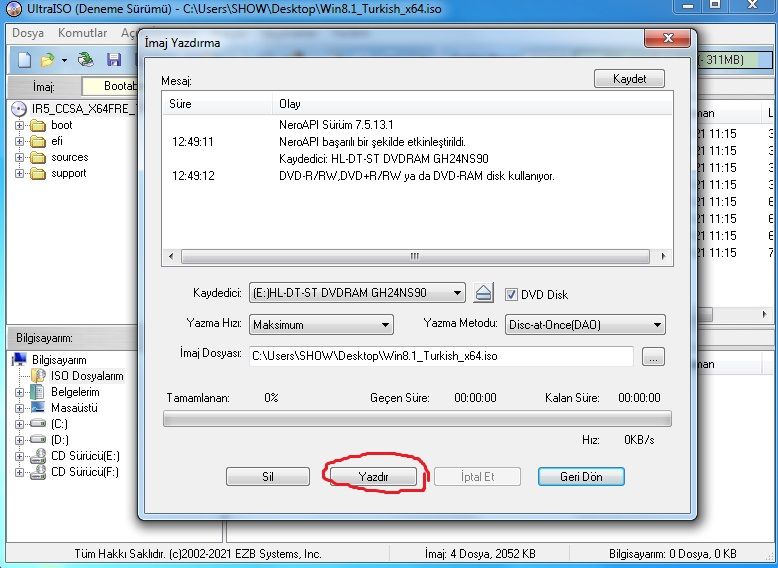This screenshot has width=778, height=568.
Task: Expand the CD Sürücü(F:) node
Action: [19, 472]
